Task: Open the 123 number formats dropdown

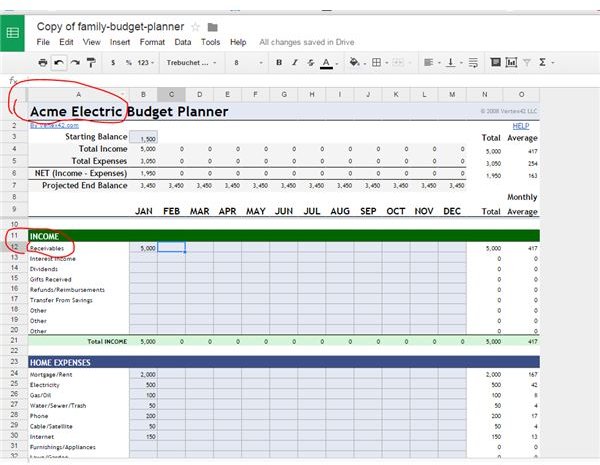Action: [145, 62]
